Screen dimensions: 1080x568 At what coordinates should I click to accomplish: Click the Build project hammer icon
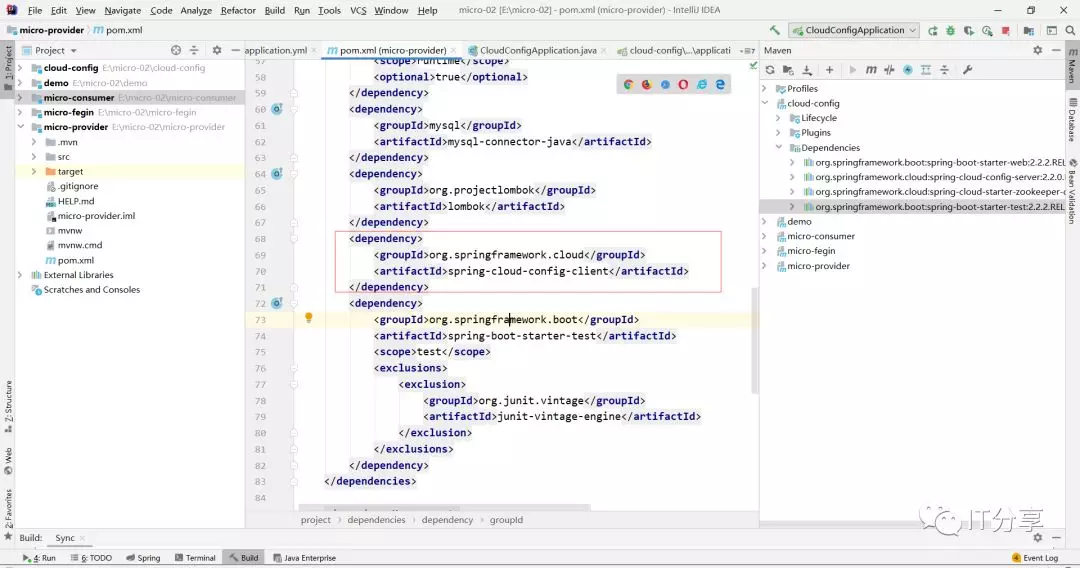coord(775,30)
